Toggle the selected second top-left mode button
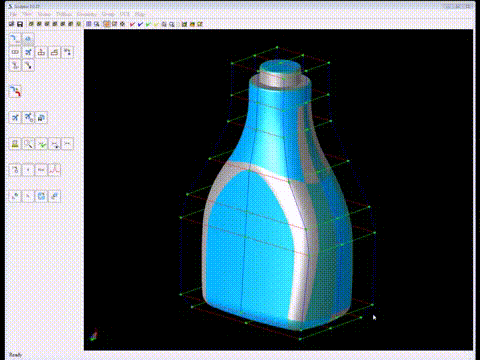The width and height of the screenshot is (480, 360). [28, 39]
